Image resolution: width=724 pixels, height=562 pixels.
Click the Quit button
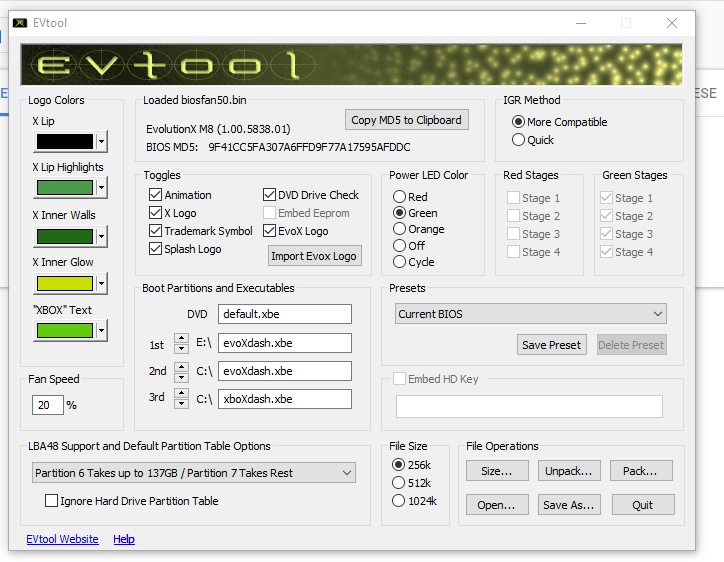click(x=643, y=505)
